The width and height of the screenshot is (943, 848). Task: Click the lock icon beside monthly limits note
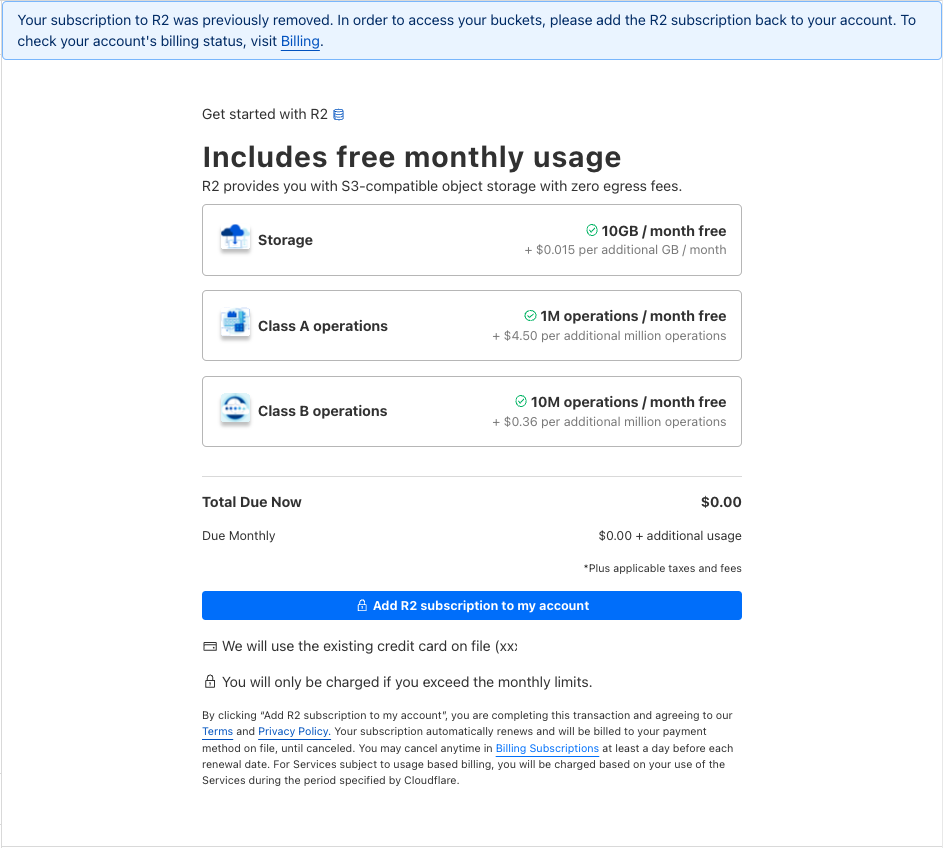(x=210, y=682)
